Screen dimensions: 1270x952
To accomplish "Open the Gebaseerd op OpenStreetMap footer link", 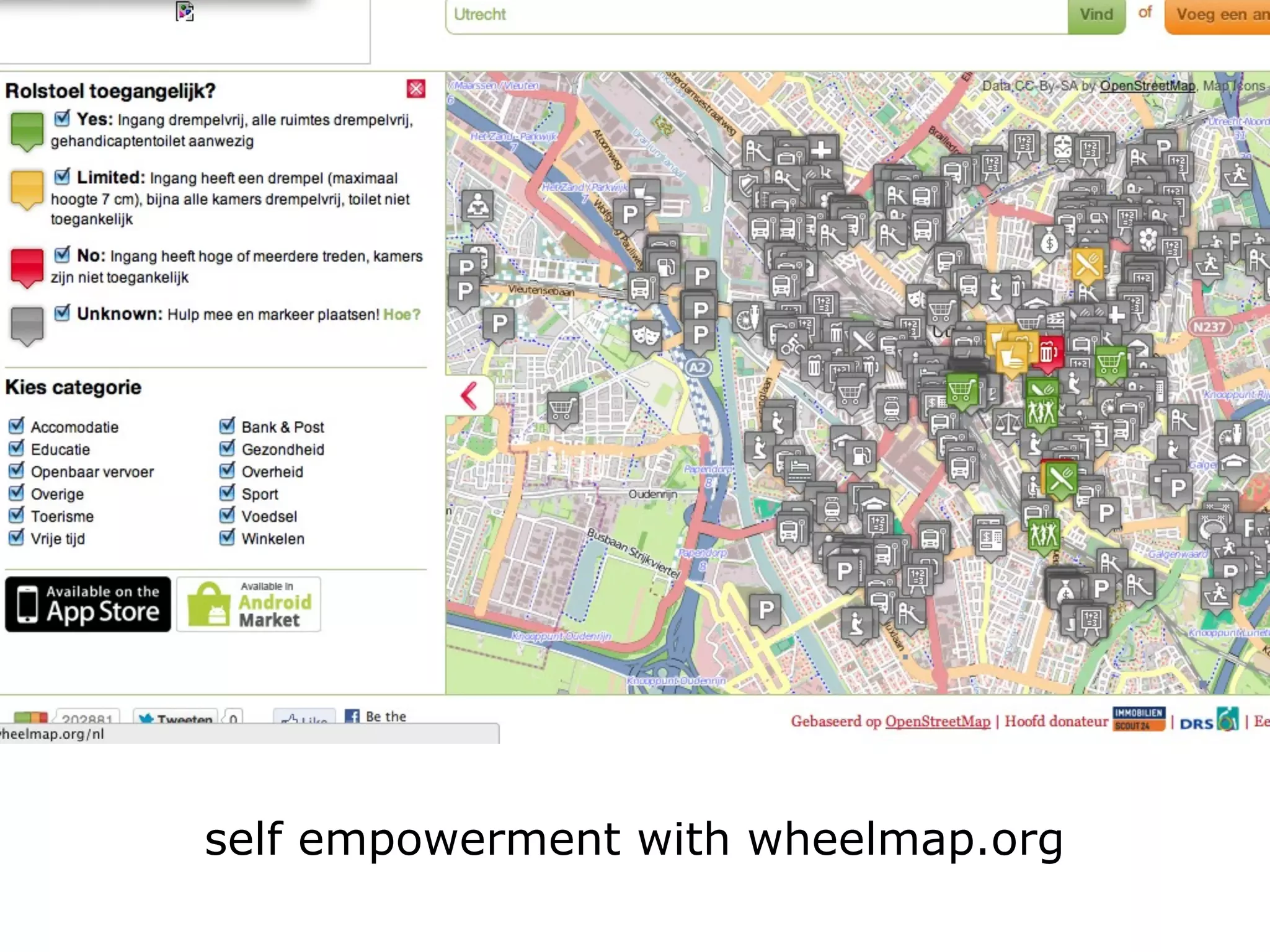I will point(938,721).
